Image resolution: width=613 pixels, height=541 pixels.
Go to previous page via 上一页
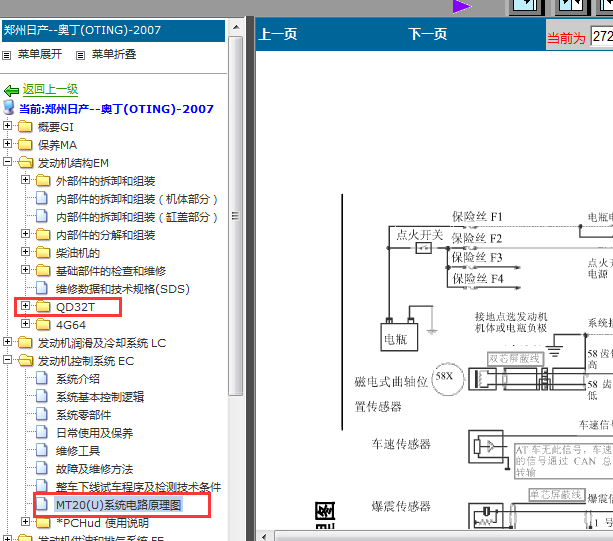click(x=278, y=34)
